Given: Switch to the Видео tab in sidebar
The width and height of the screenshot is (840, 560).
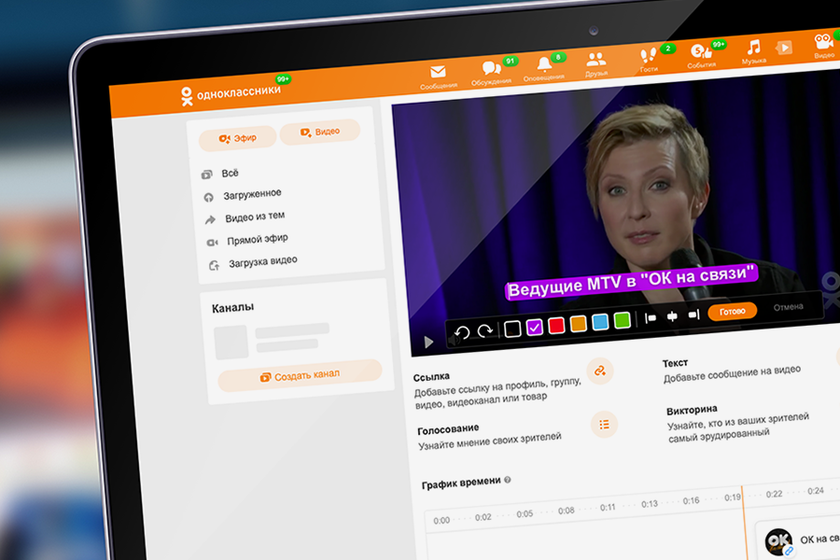Looking at the screenshot, I should pos(319,132).
